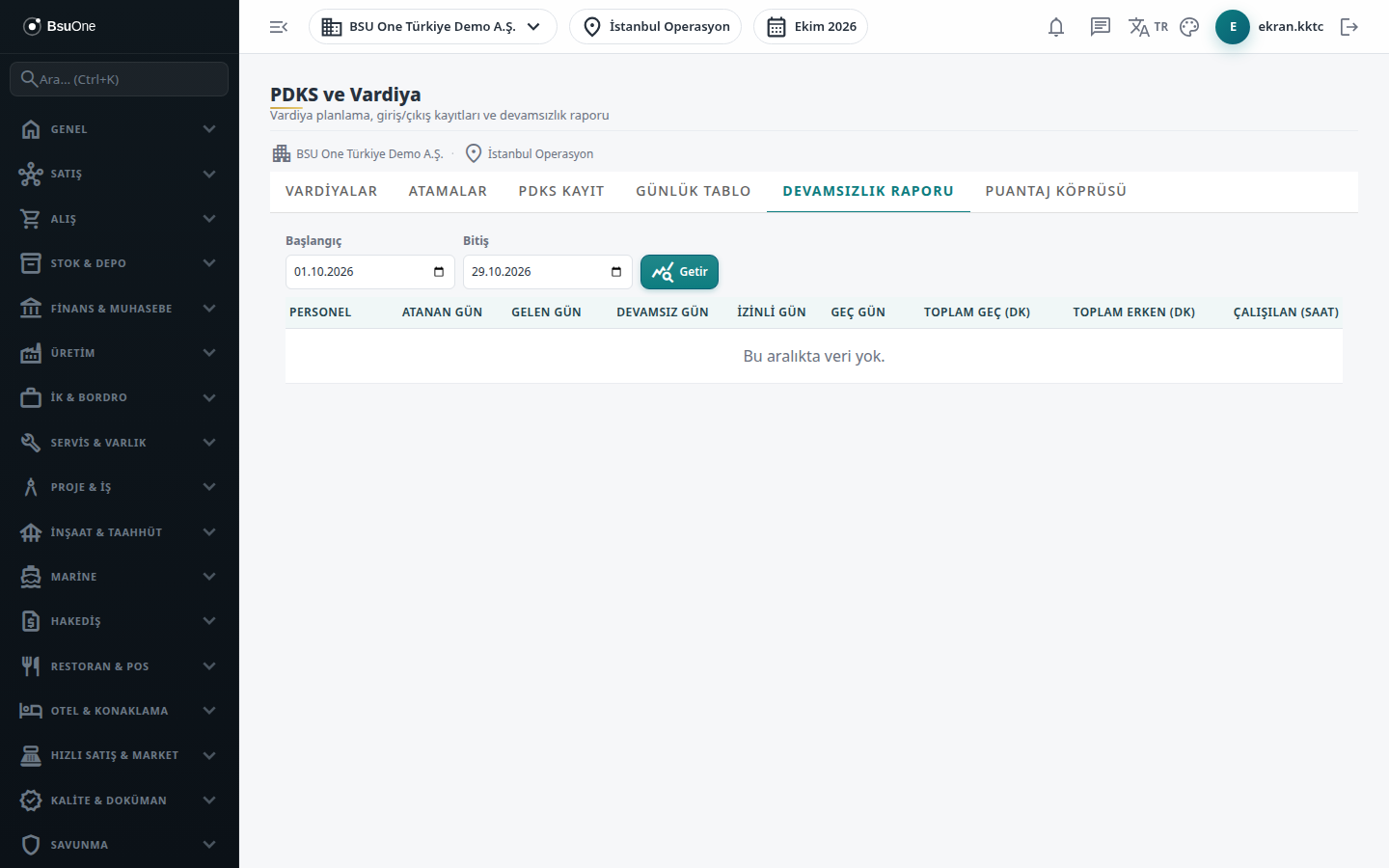Image resolution: width=1389 pixels, height=868 pixels.
Task: Change language with the TR translate icon
Action: [x=1148, y=27]
